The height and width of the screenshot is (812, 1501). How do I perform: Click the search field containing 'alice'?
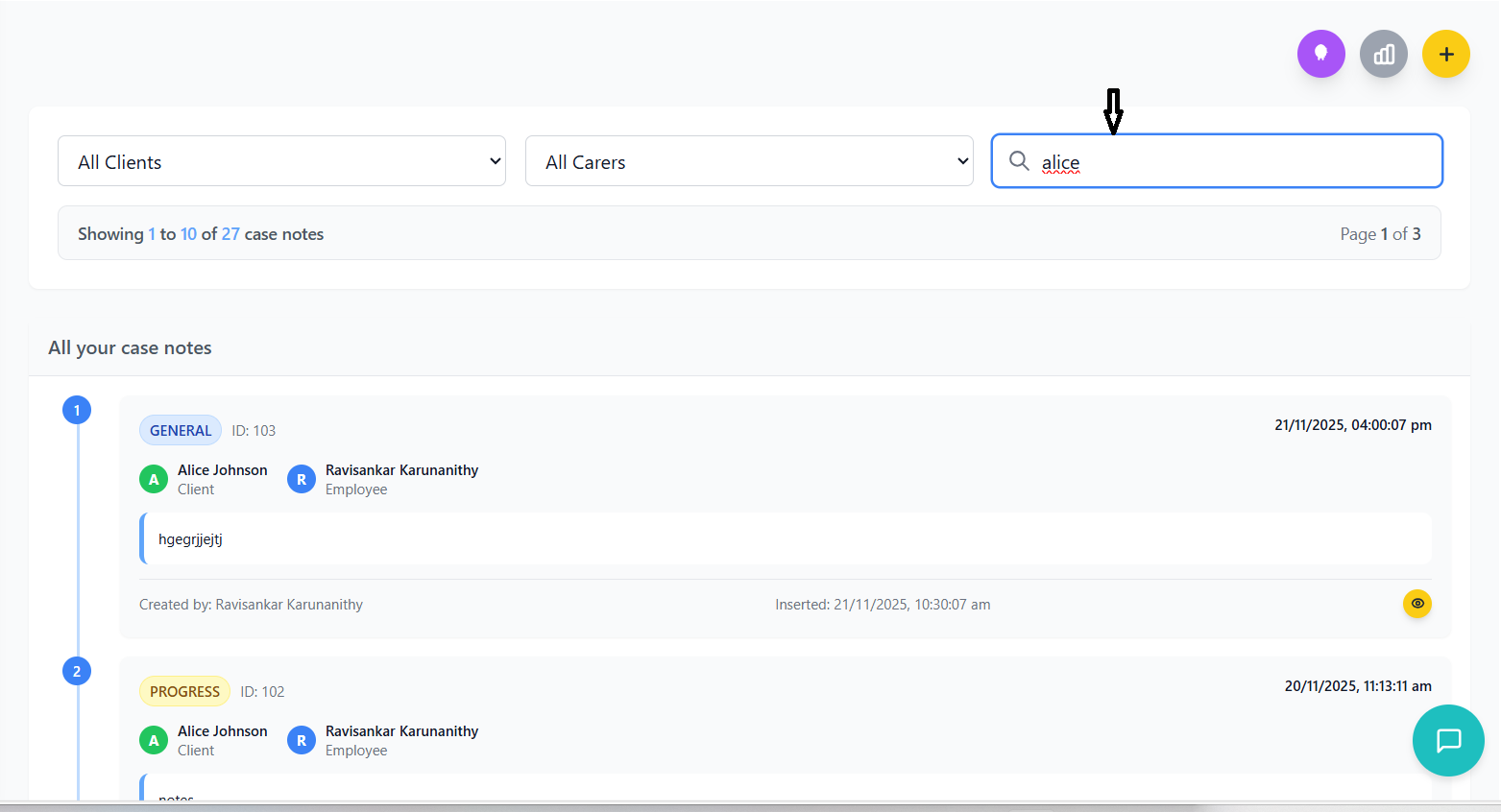[x=1229, y=161]
